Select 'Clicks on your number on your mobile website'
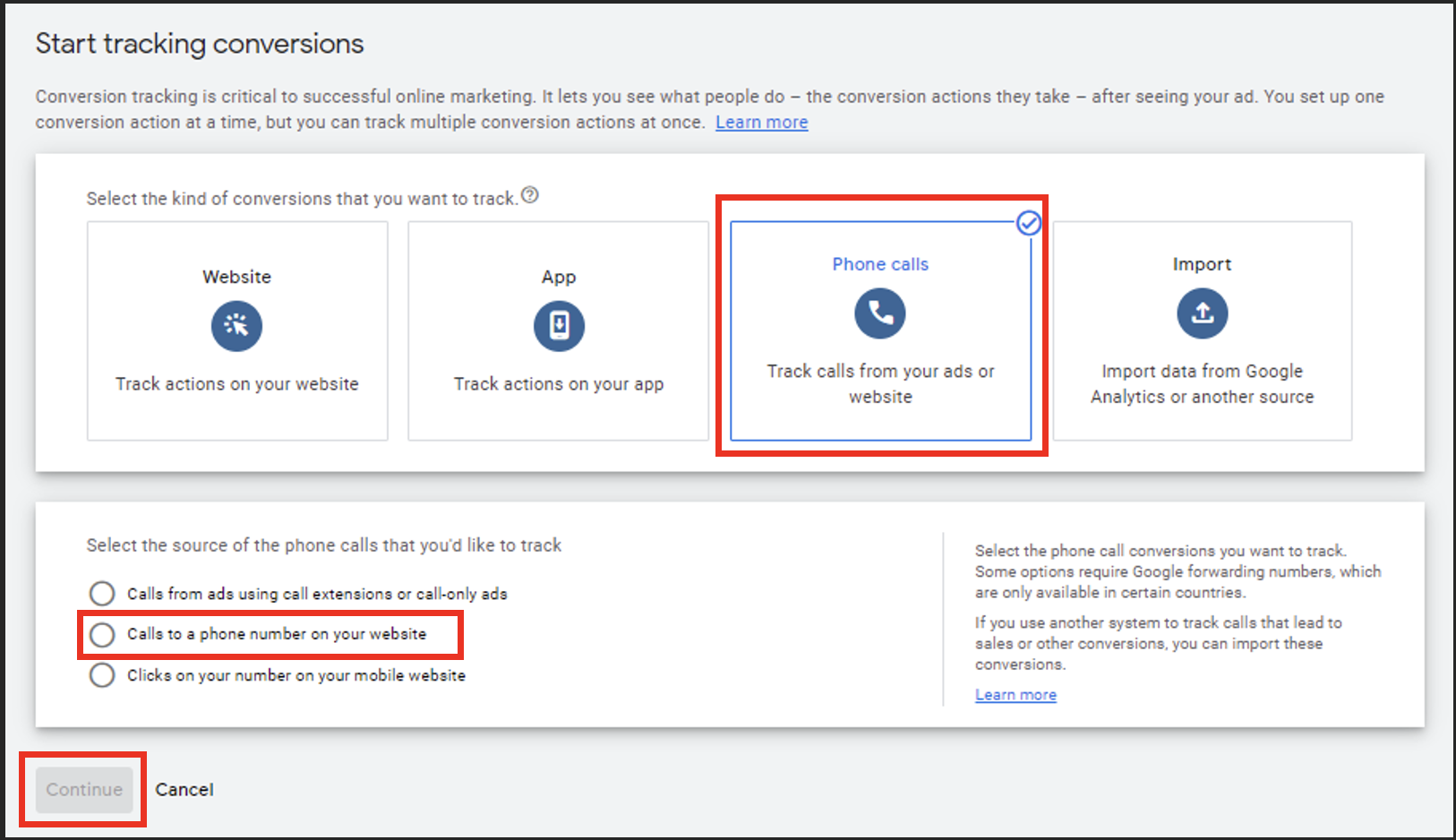Image resolution: width=1456 pixels, height=840 pixels. pos(102,674)
